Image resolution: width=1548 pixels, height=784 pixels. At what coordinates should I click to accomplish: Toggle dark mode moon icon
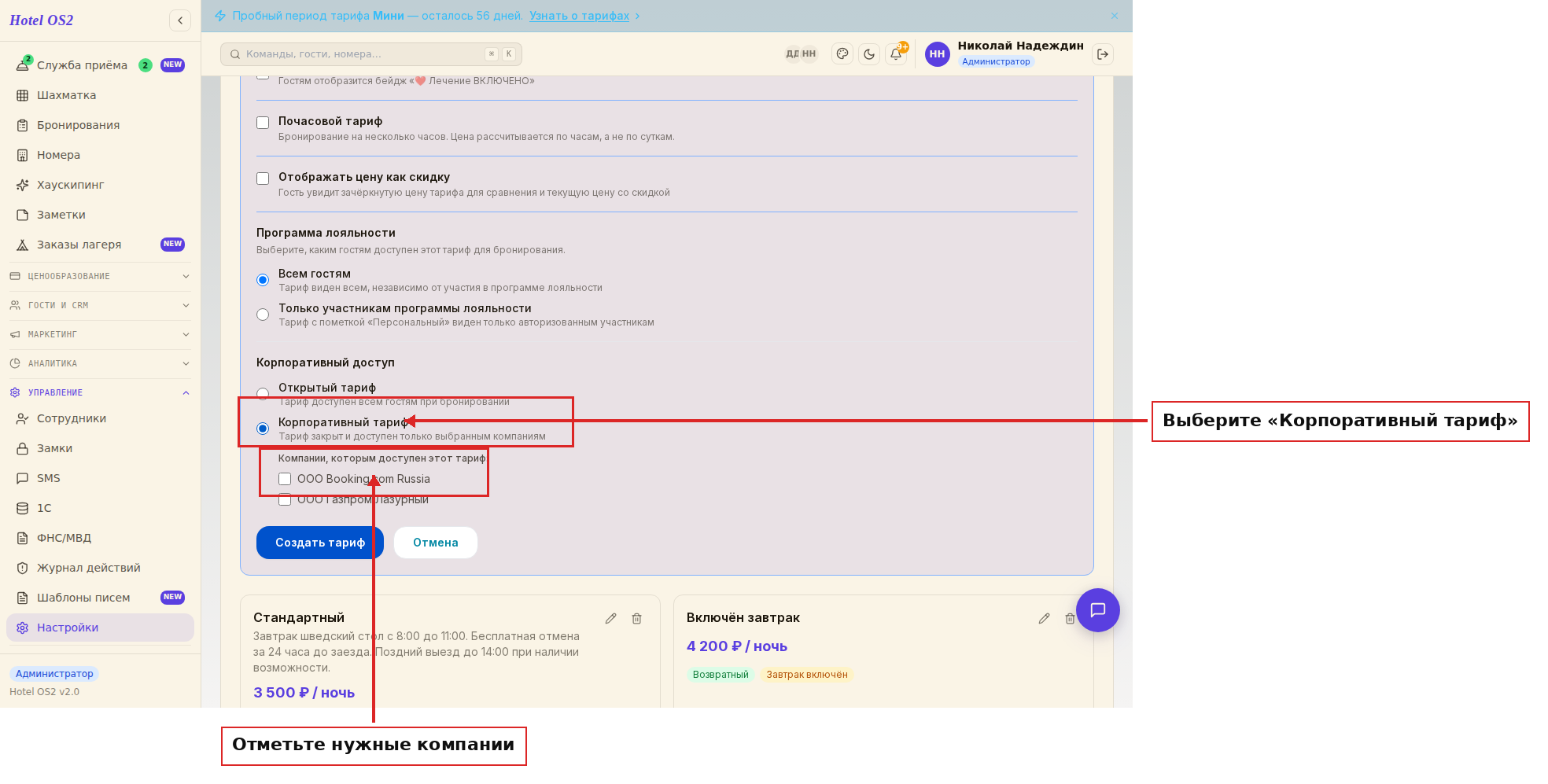click(869, 54)
